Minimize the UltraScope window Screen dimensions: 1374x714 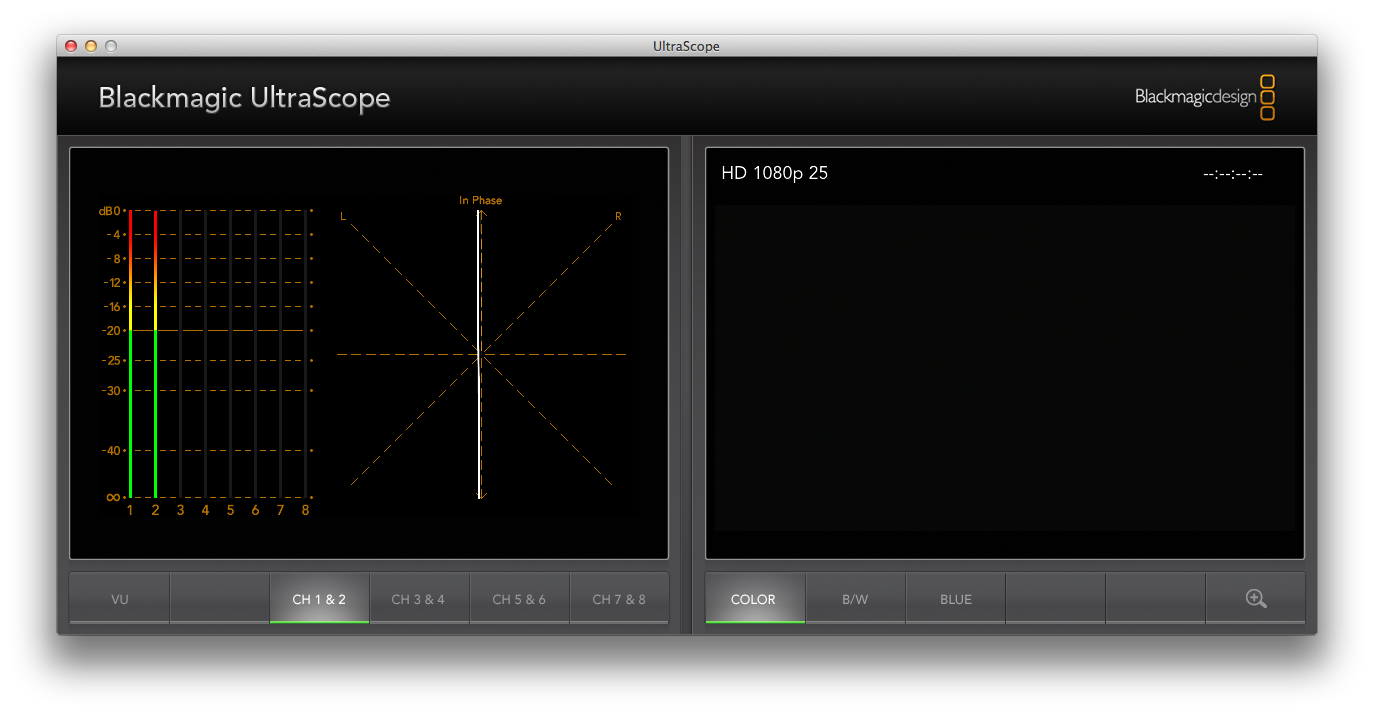pyautogui.click(x=91, y=46)
